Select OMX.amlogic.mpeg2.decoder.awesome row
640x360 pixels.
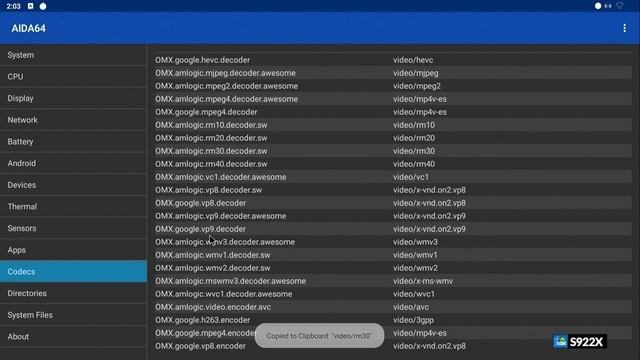(x=393, y=86)
